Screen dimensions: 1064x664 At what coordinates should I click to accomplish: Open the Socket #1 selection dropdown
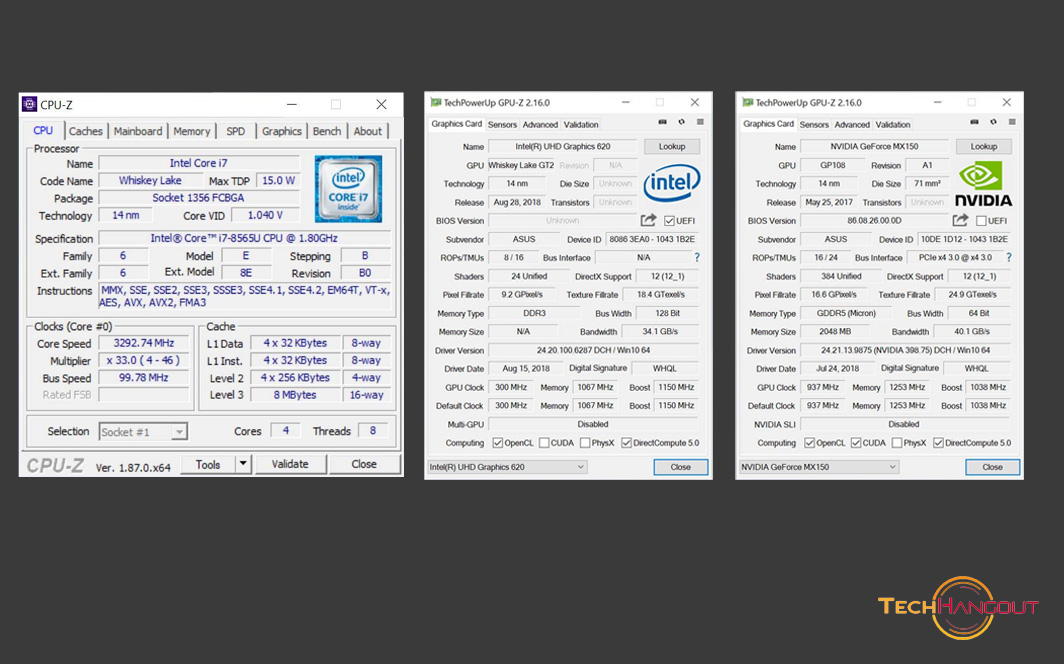coord(143,432)
